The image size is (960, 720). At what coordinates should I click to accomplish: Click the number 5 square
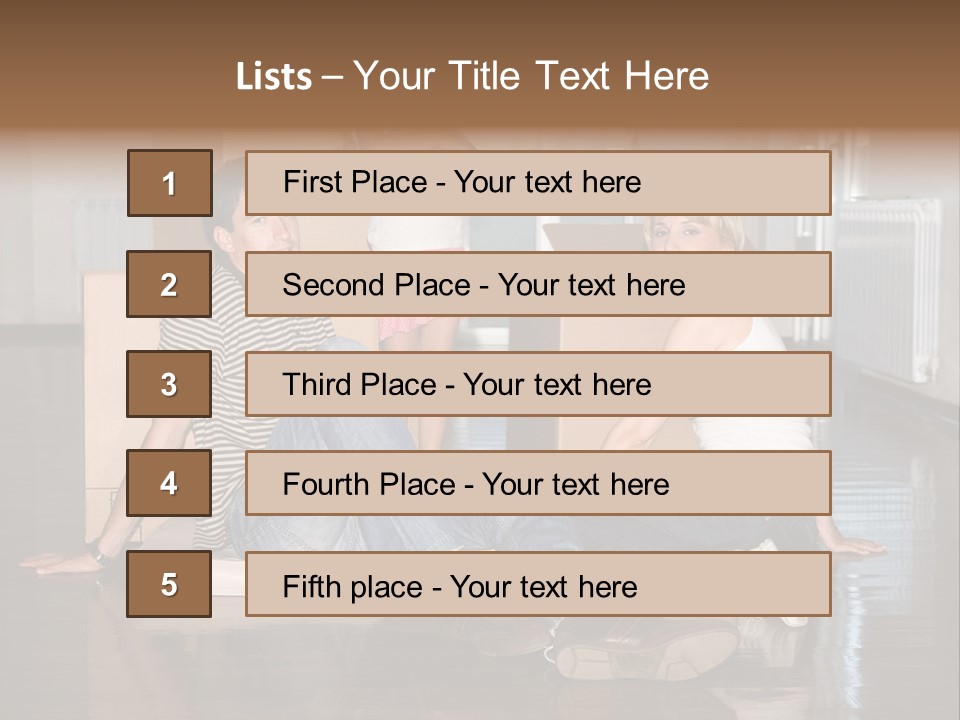pyautogui.click(x=169, y=584)
